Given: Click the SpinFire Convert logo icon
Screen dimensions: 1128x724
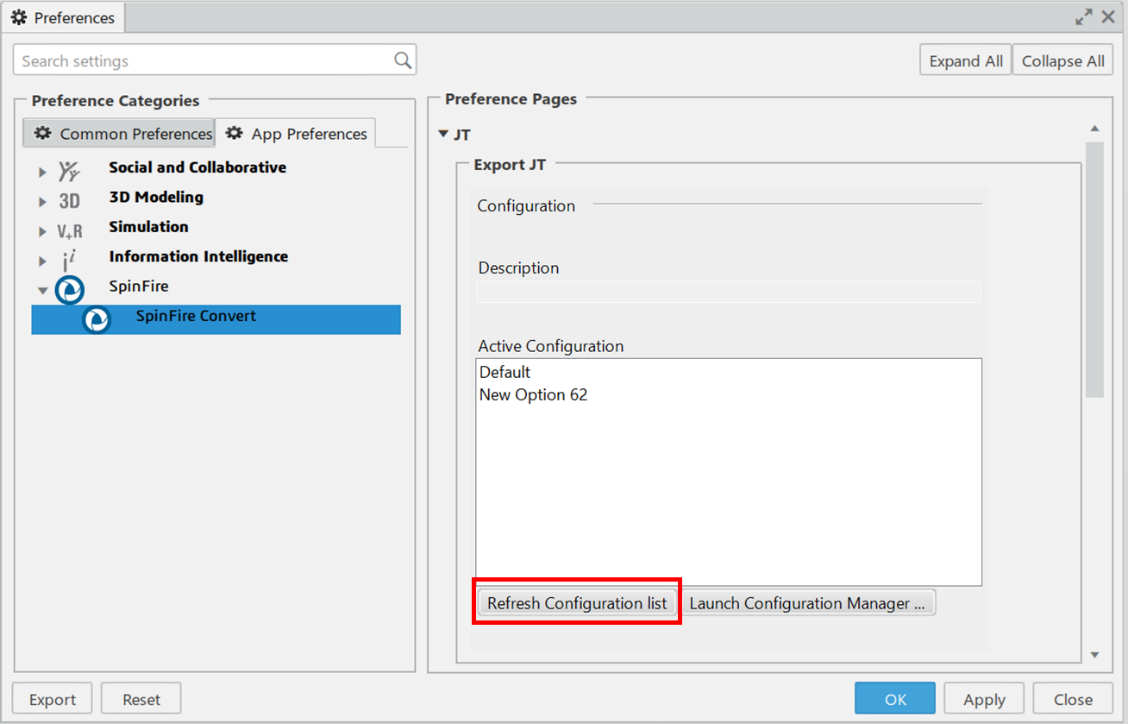Looking at the screenshot, I should tap(96, 319).
